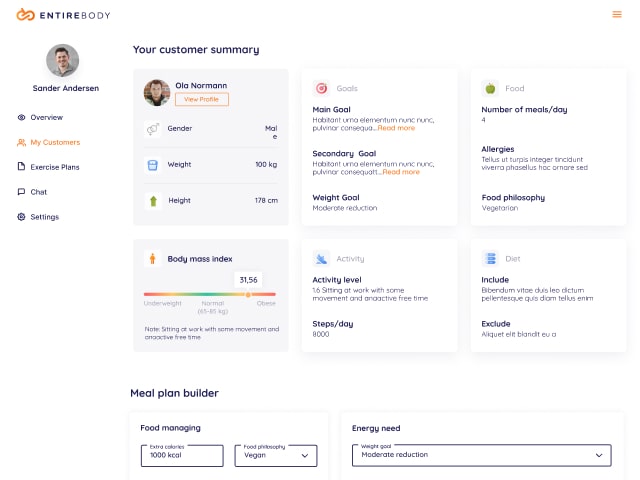Open the My Customers menu item
Image resolution: width=640 pixels, height=480 pixels.
click(48, 142)
